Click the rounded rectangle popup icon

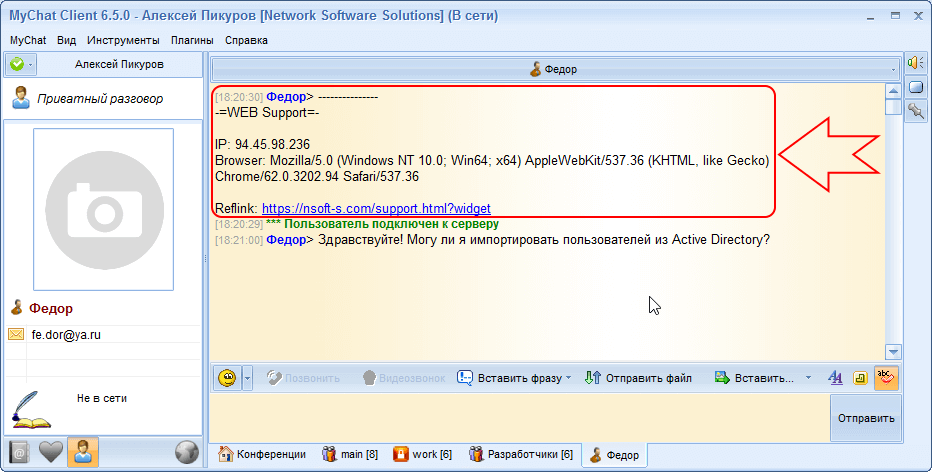click(x=915, y=88)
